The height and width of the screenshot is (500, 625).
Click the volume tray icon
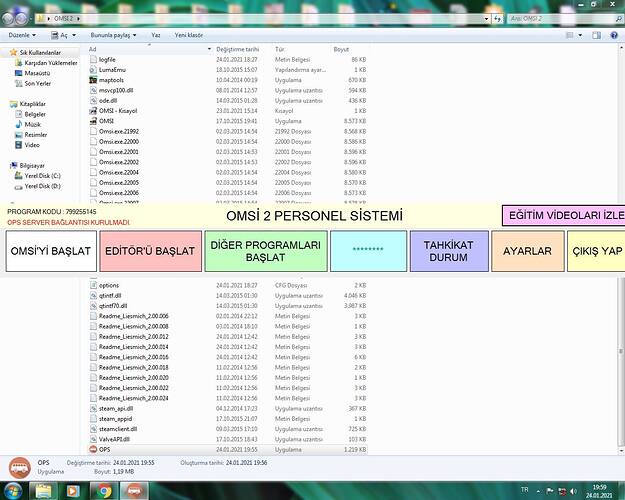pos(574,491)
